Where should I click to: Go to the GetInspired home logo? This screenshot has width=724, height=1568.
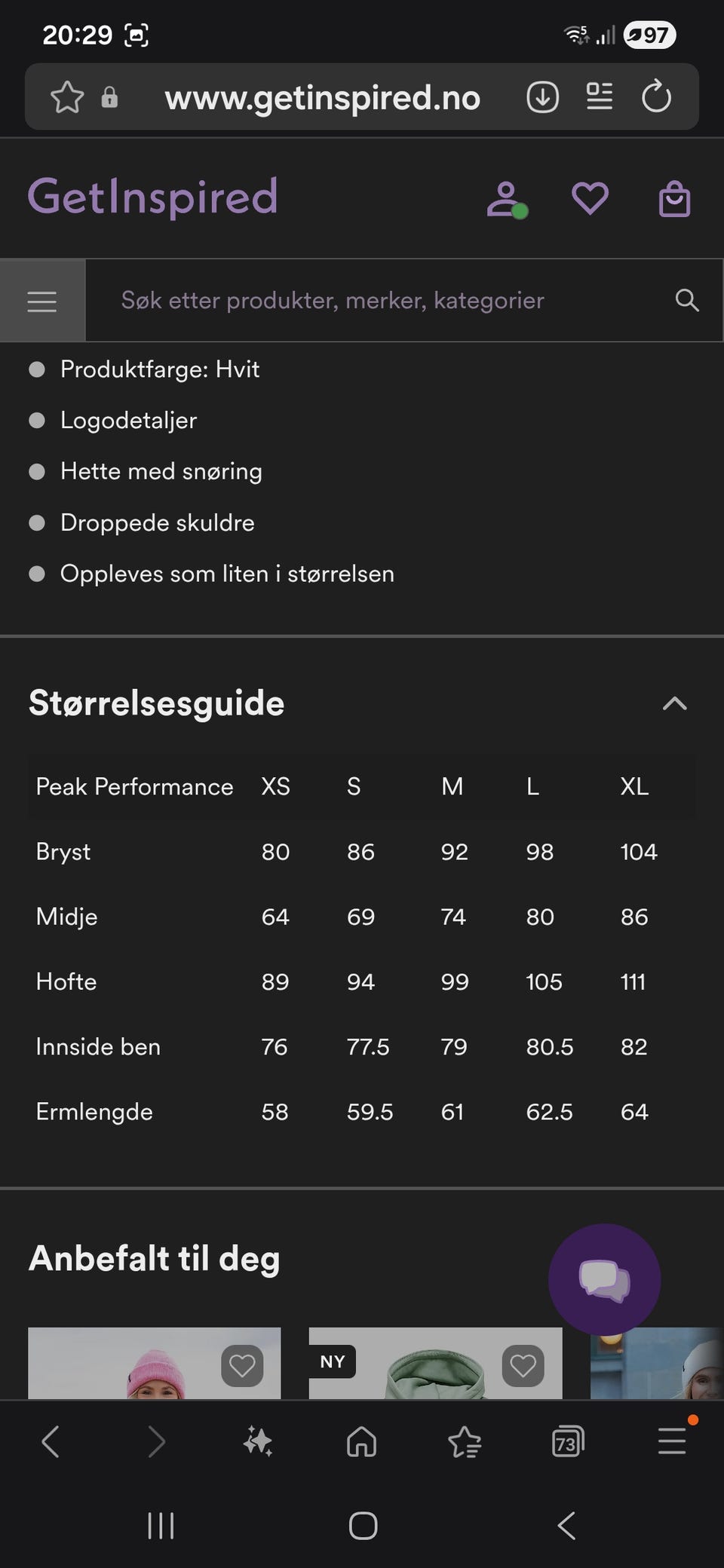[153, 197]
